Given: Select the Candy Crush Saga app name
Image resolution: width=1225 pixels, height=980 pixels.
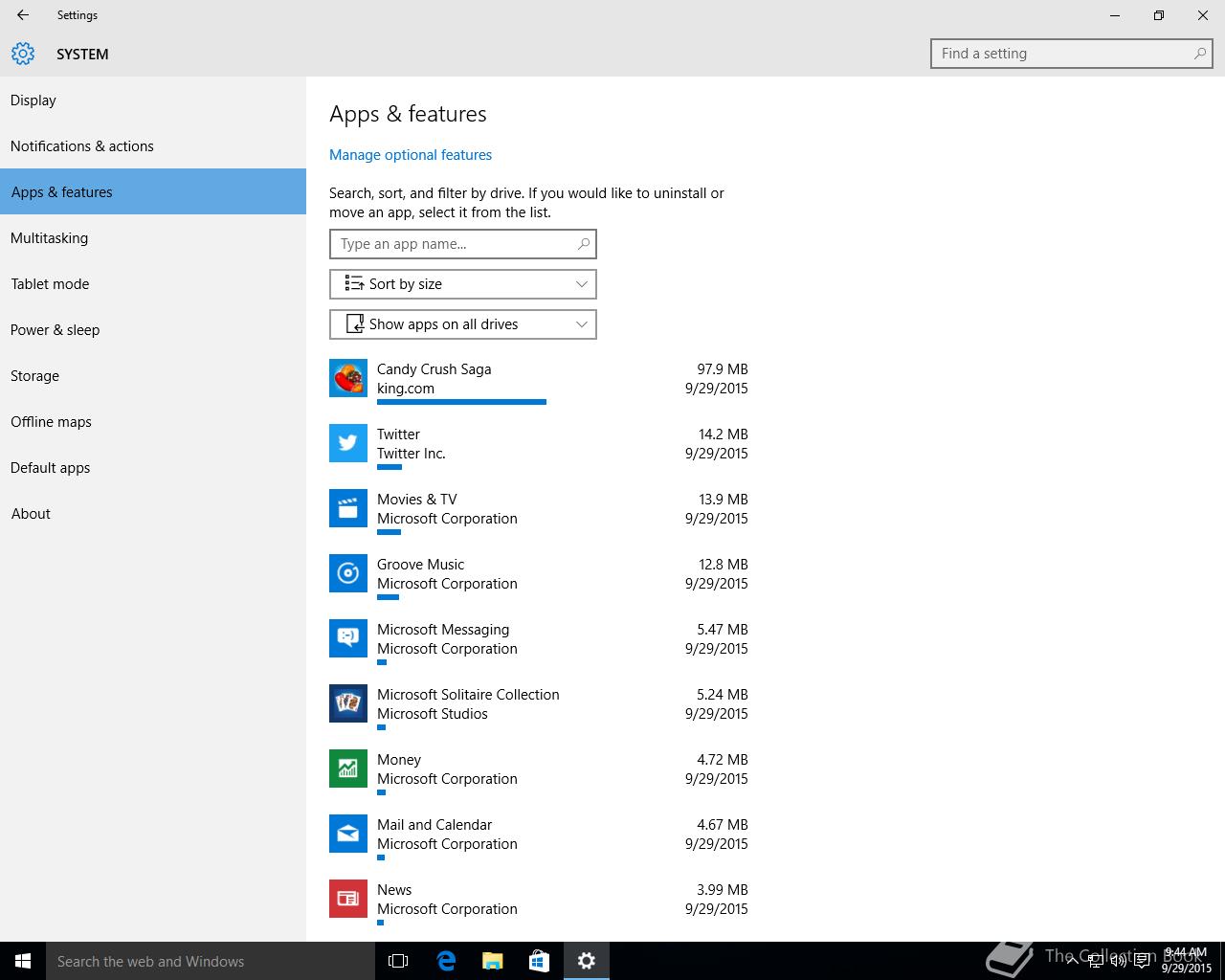Looking at the screenshot, I should [x=434, y=369].
